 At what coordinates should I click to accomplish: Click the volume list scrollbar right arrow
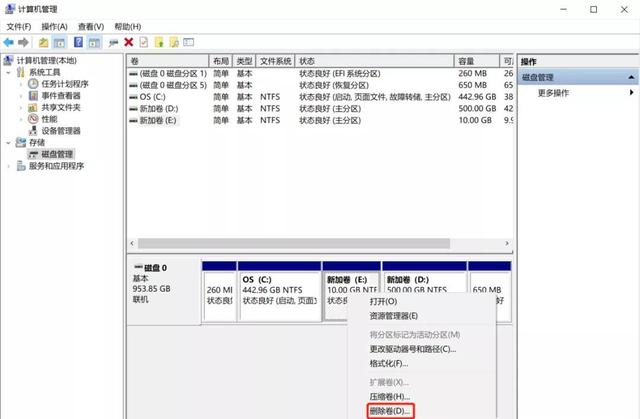click(507, 243)
